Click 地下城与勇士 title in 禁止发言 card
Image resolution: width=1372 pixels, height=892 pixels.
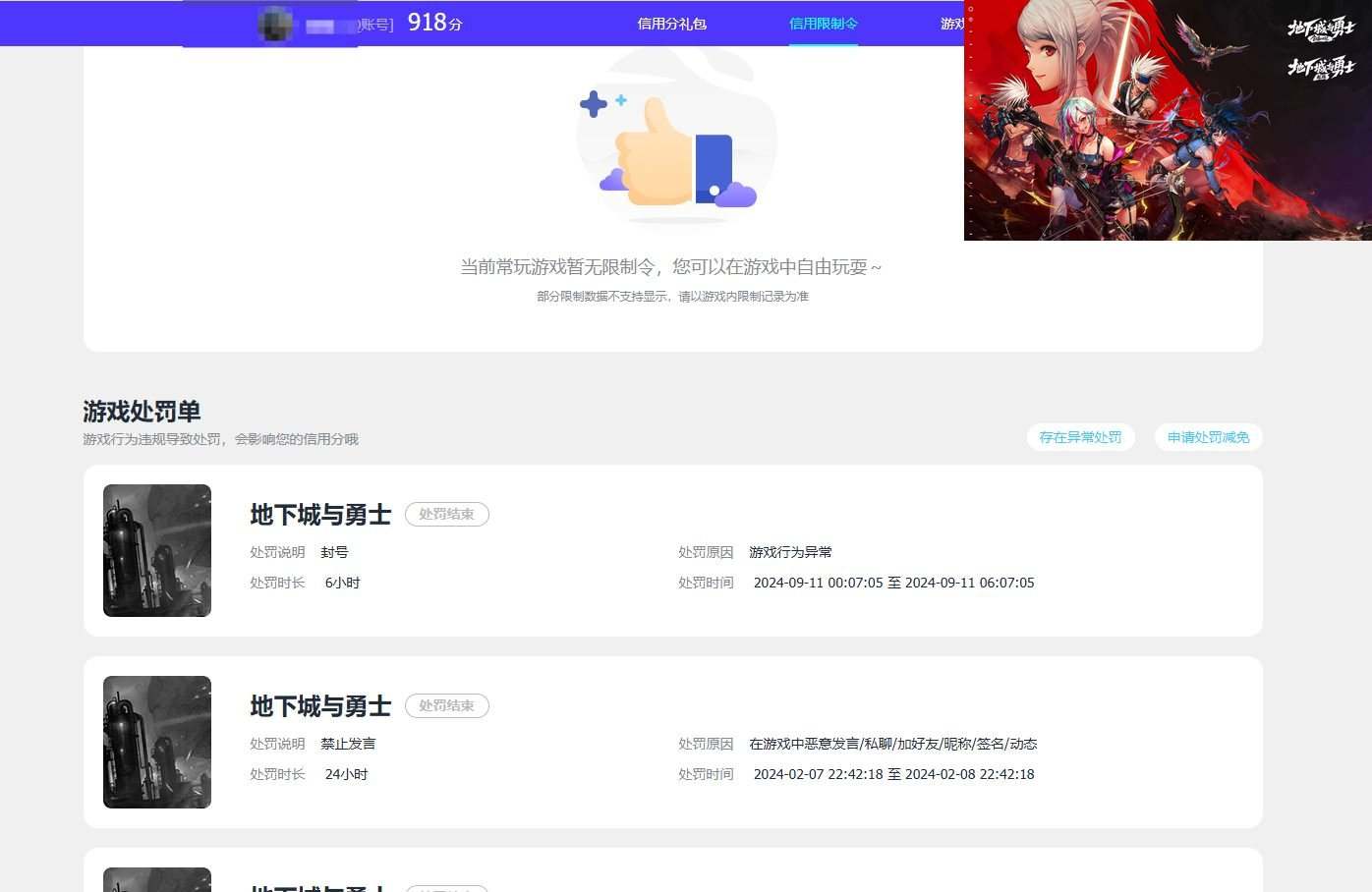point(320,706)
